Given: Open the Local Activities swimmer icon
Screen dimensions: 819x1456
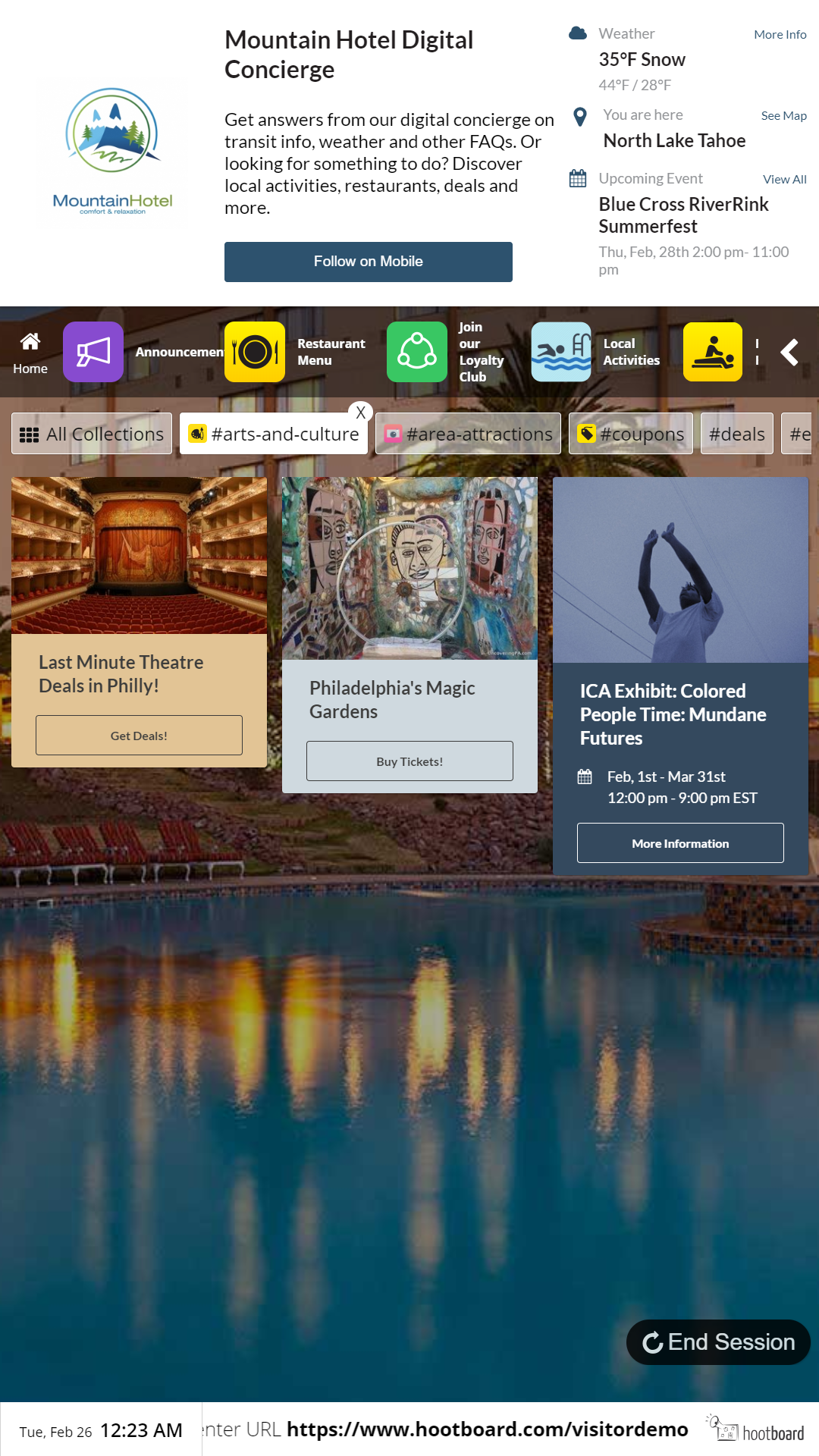Looking at the screenshot, I should point(561,352).
